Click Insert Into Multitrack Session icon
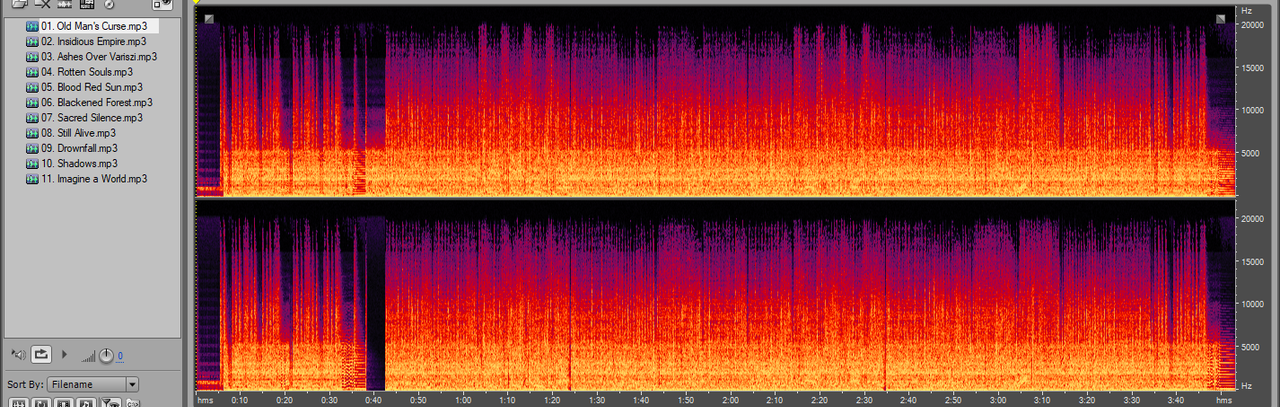The image size is (1280, 407). click(65, 5)
